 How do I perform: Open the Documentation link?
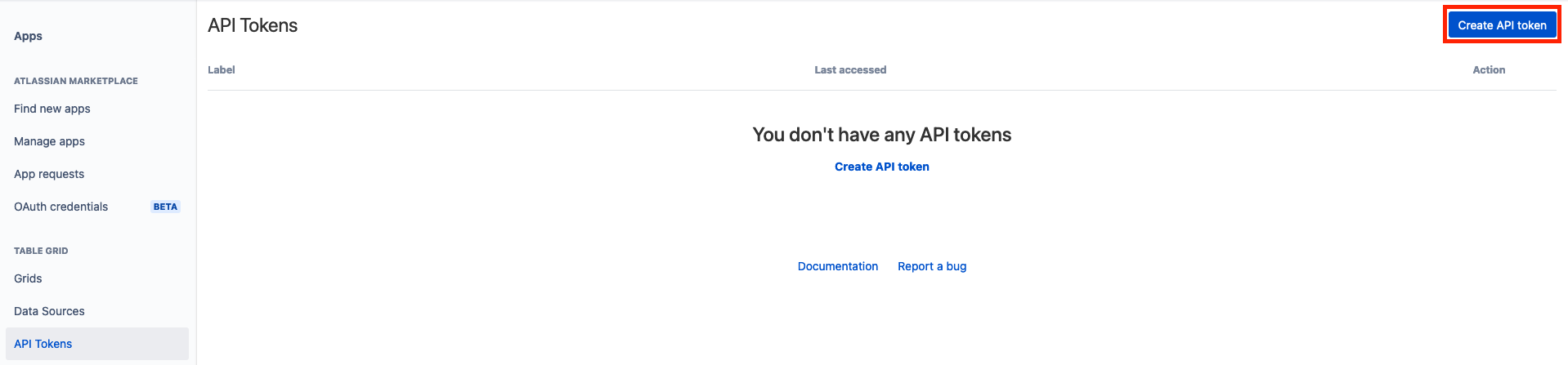[x=837, y=266]
